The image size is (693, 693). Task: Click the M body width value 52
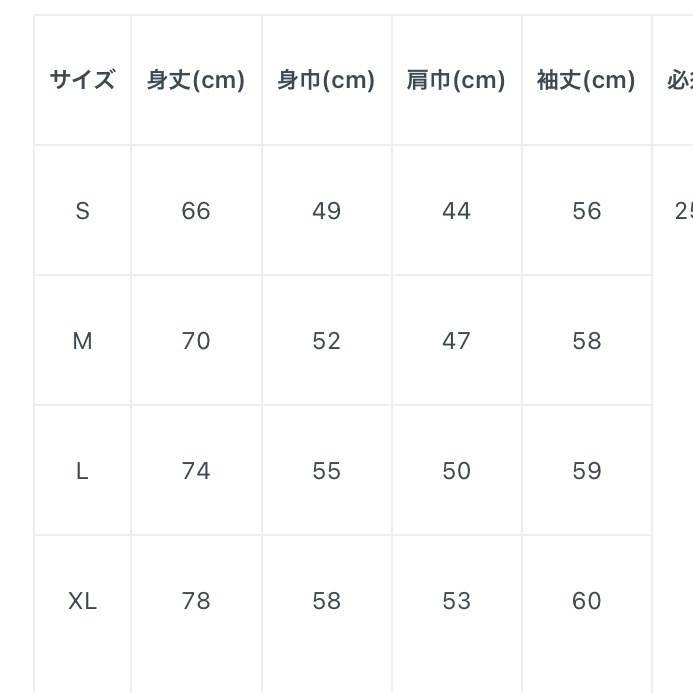tap(326, 341)
